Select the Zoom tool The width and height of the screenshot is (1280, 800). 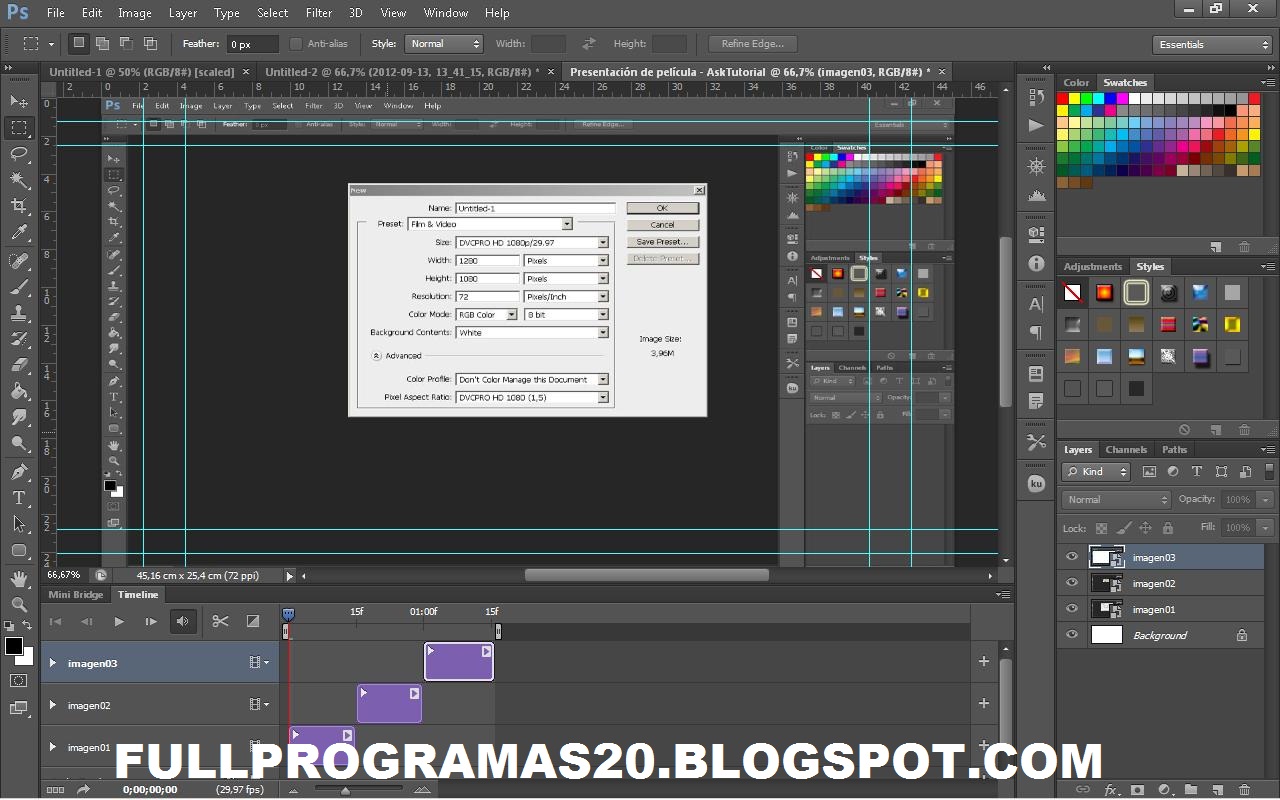(x=19, y=605)
